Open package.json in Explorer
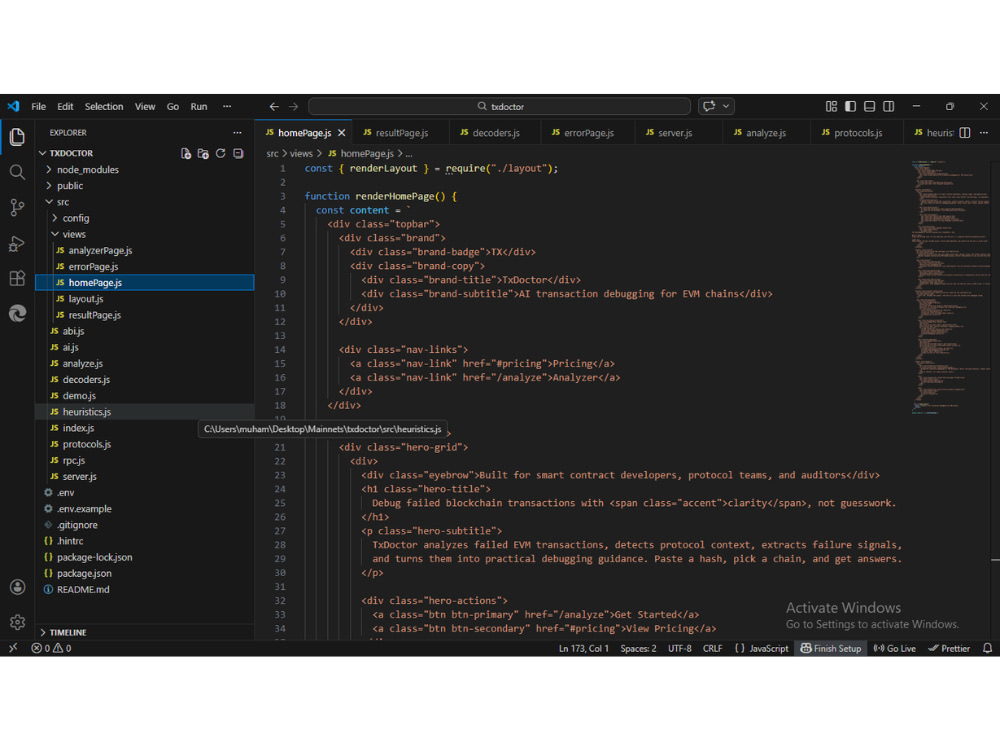 coord(145,573)
